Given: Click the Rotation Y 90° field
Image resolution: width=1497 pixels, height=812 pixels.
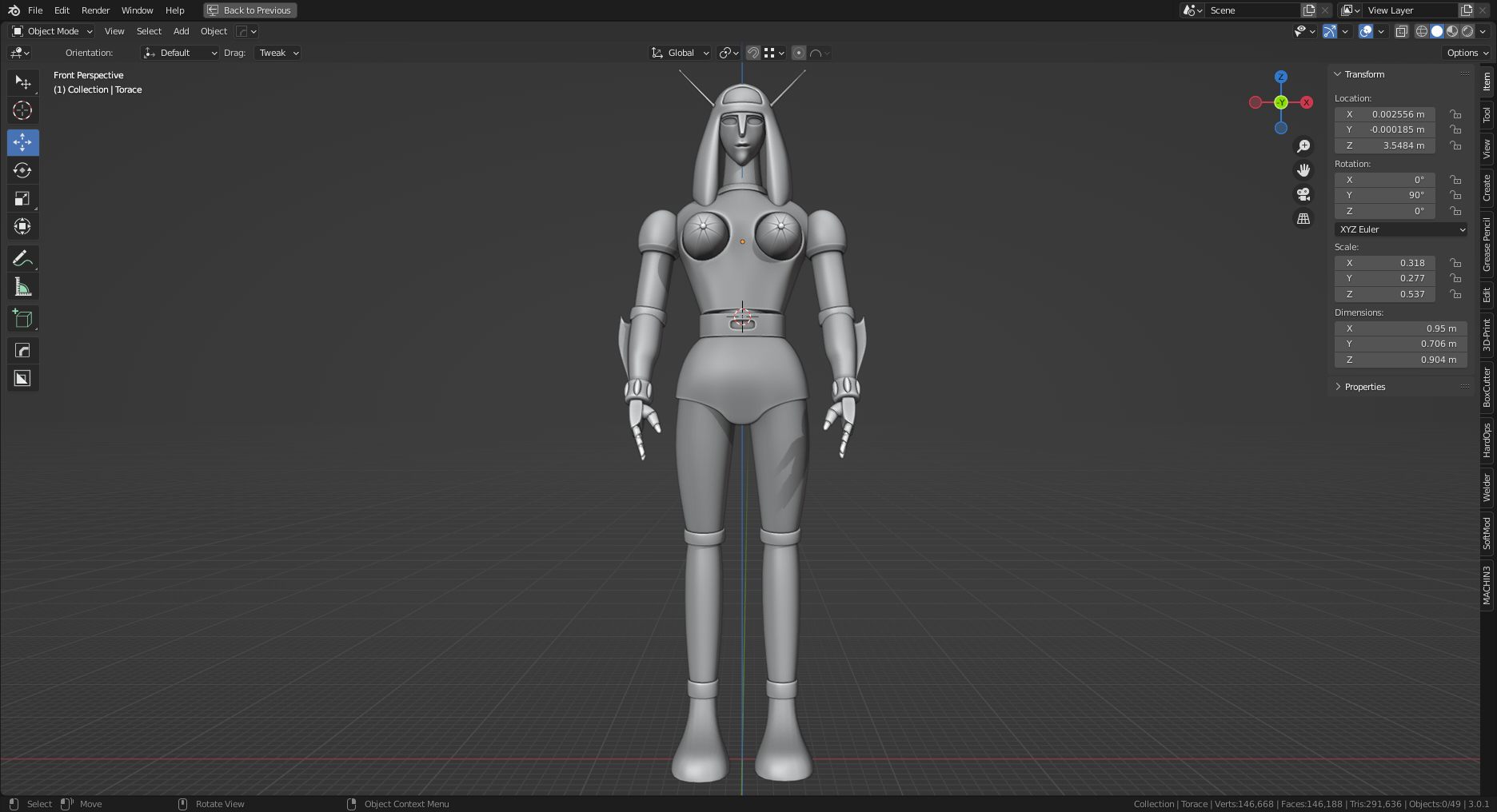Looking at the screenshot, I should pos(1385,195).
